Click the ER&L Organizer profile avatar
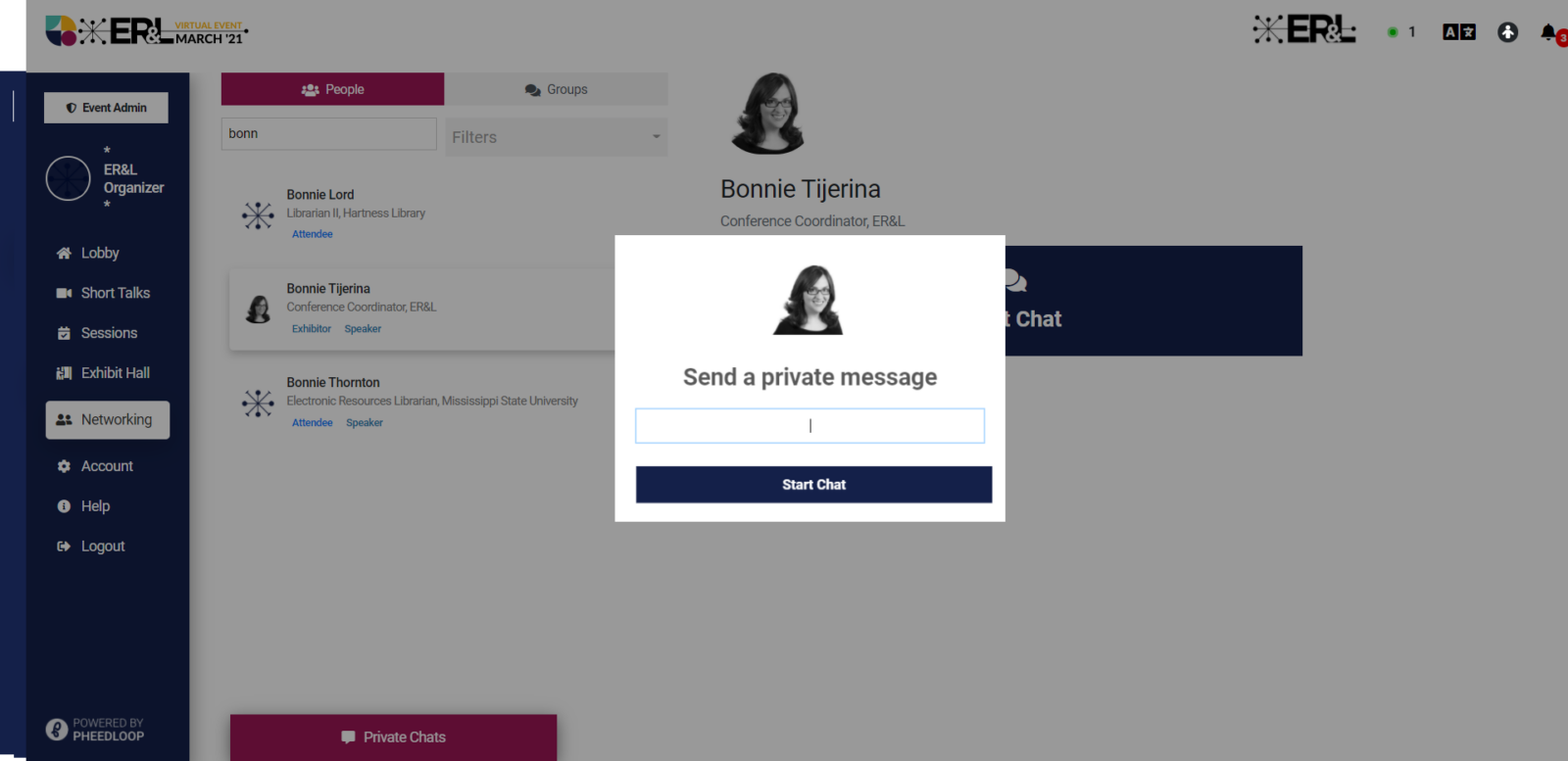The image size is (1568, 761). pyautogui.click(x=69, y=178)
